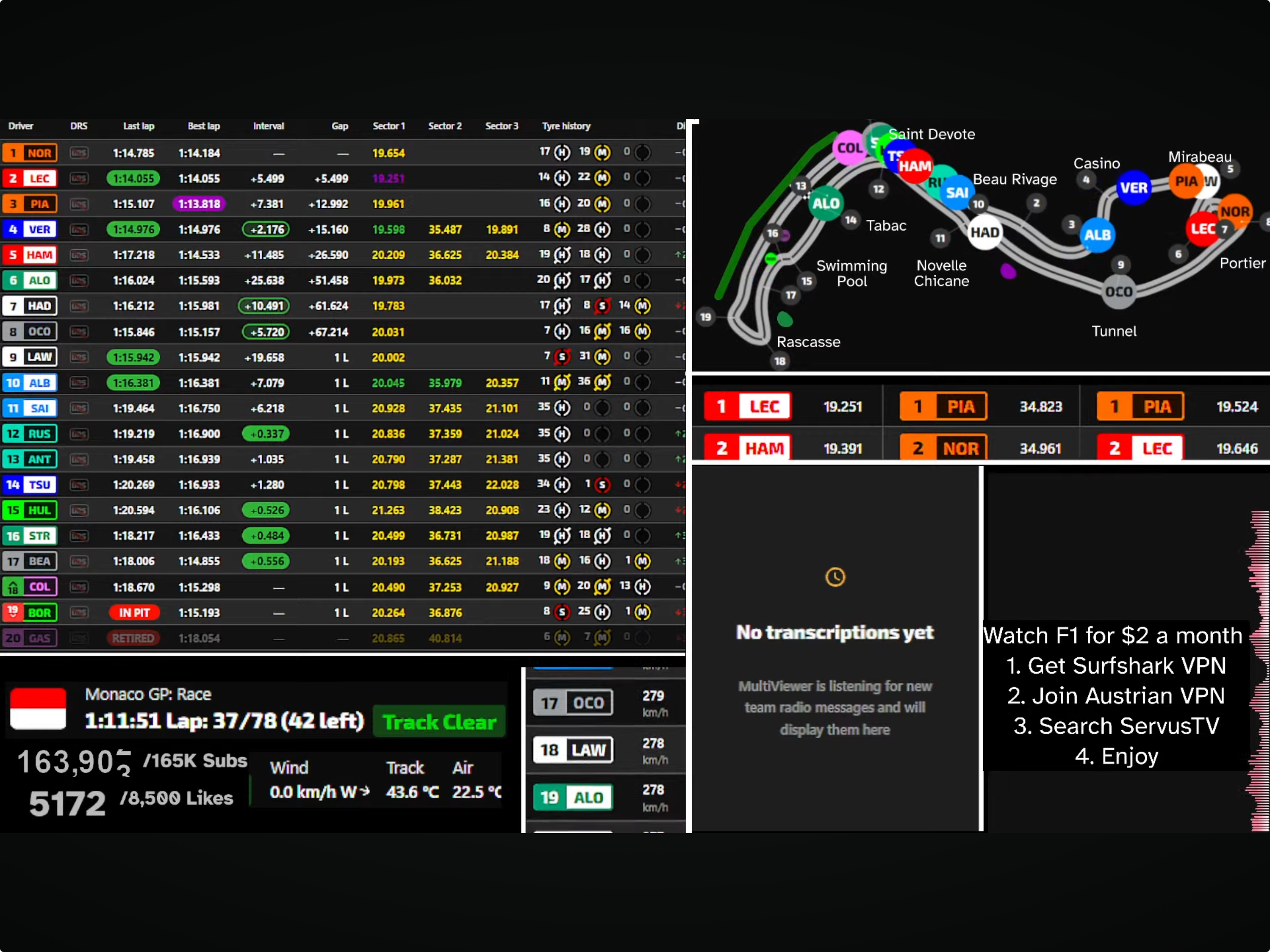
Task: Click the RETIRED badge for GAS
Action: (x=132, y=638)
